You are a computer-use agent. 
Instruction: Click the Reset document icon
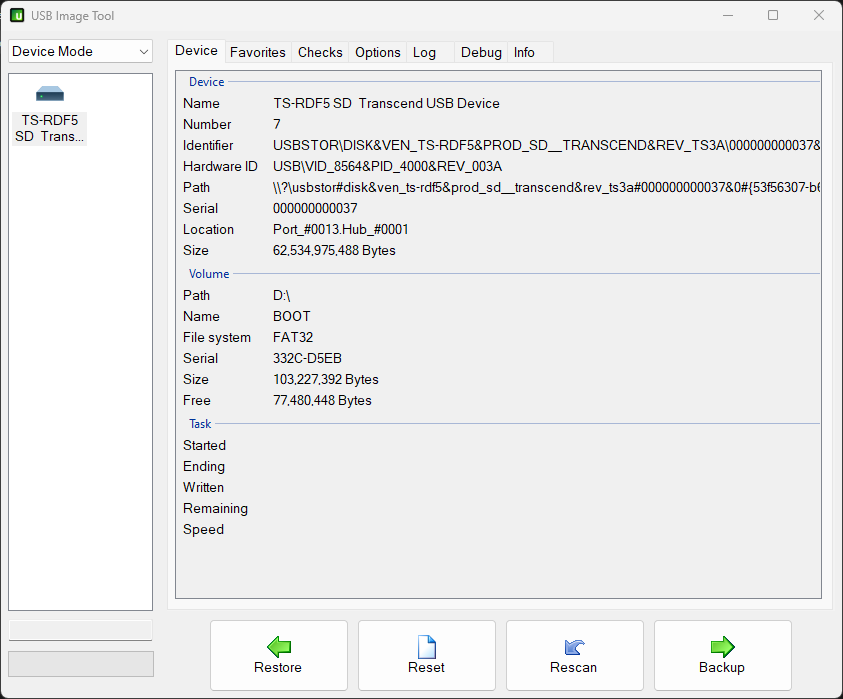tap(427, 646)
